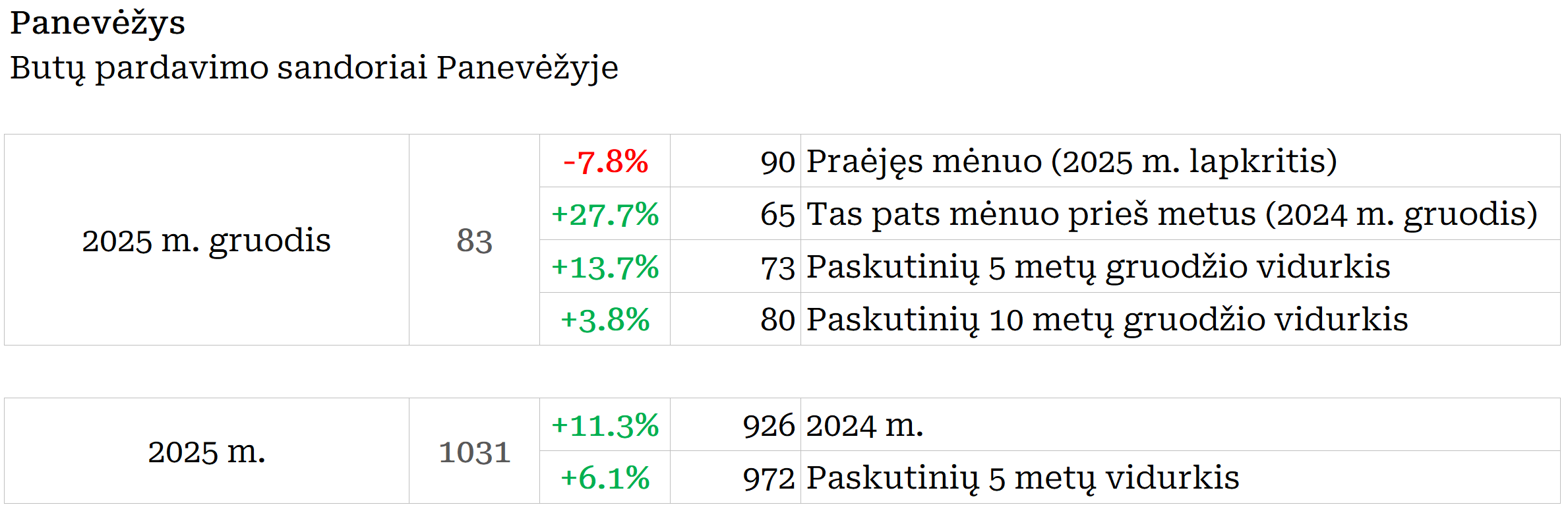Screen dimensions: 1568x513
Task: Click the +6.1% change value
Action: coord(605,478)
